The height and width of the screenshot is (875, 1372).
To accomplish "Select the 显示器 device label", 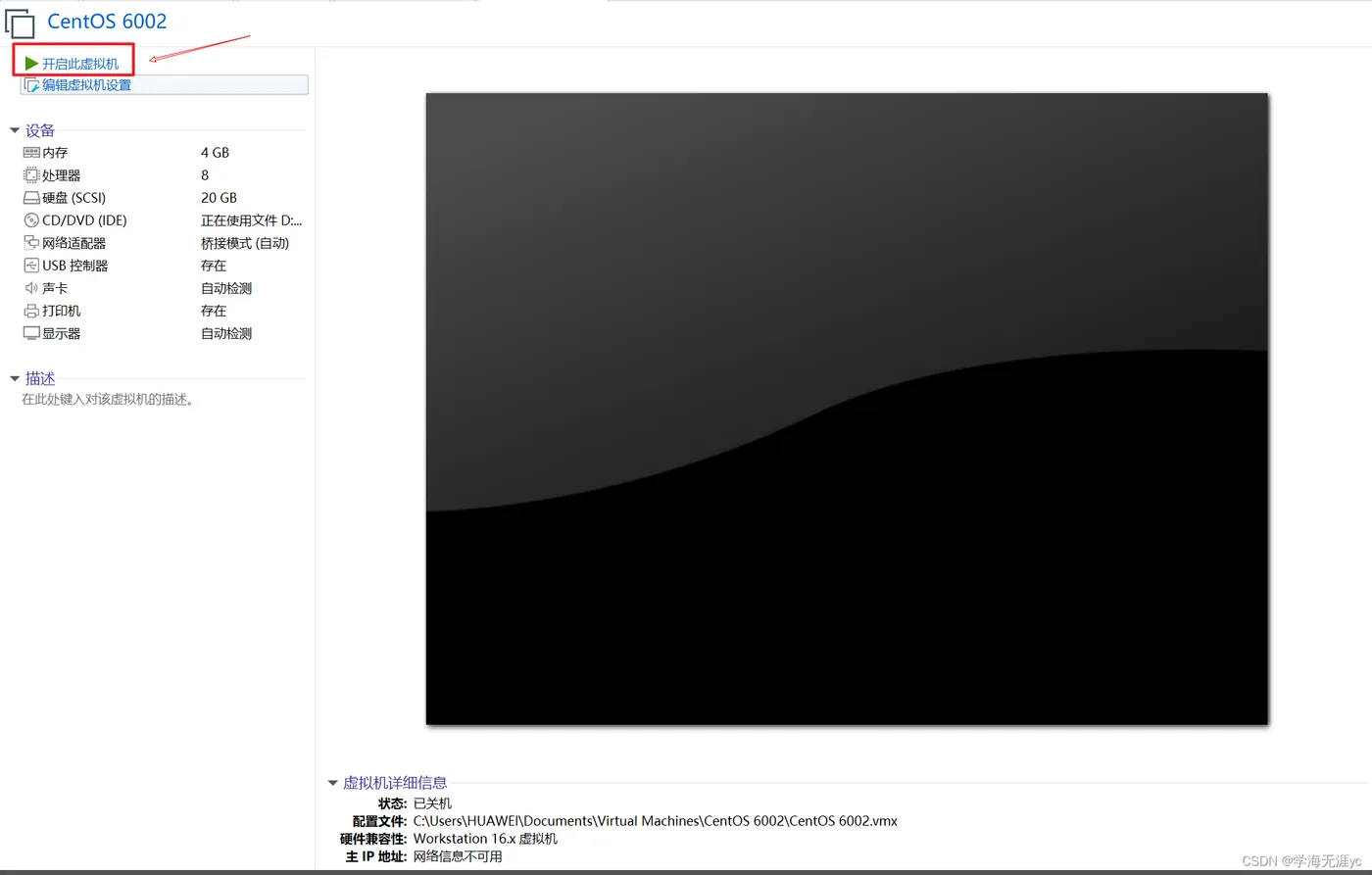I will tap(61, 333).
